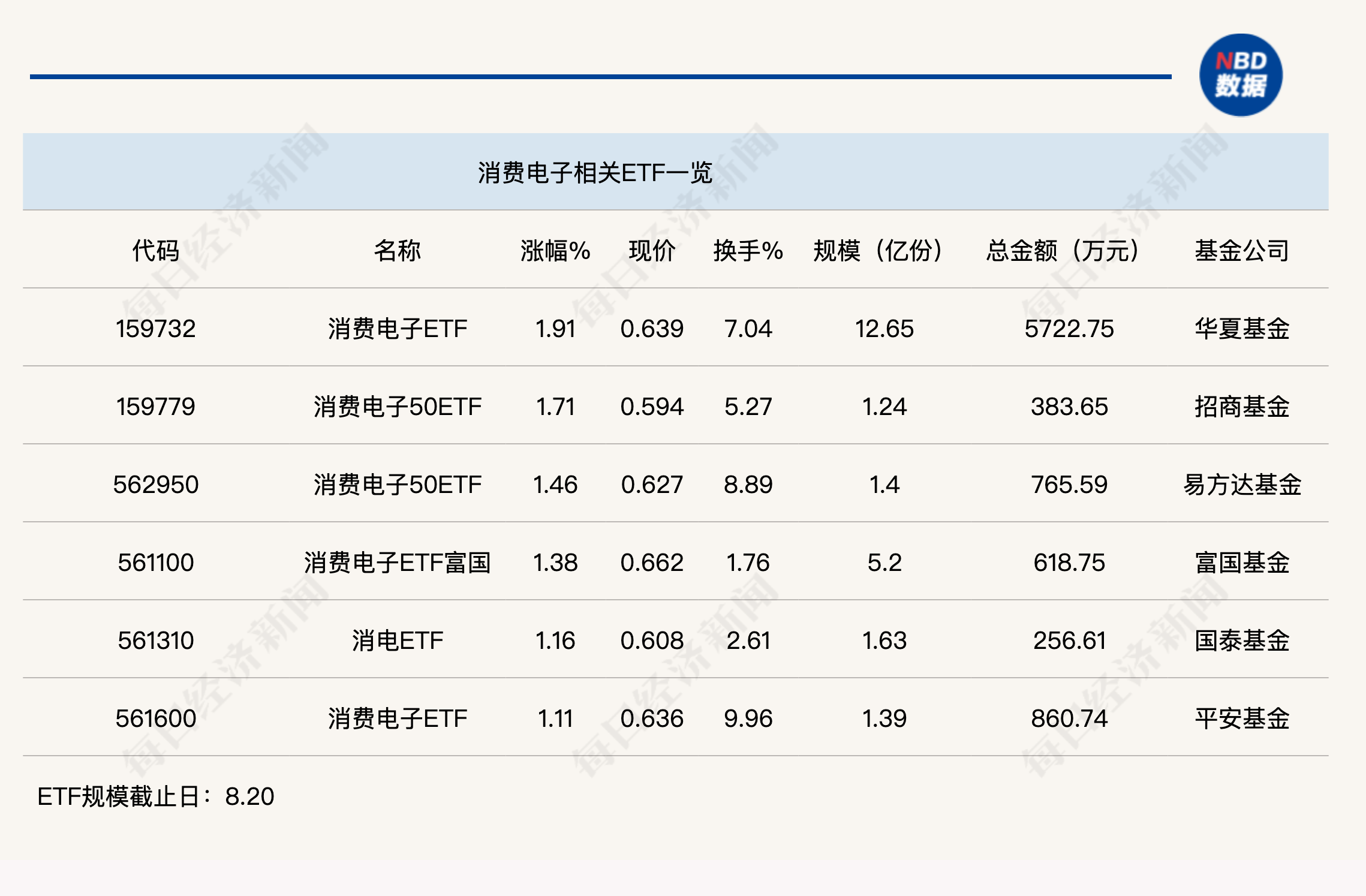1366x896 pixels.
Task: Click 消费电子50ETF name in row 562950
Action: (x=398, y=485)
